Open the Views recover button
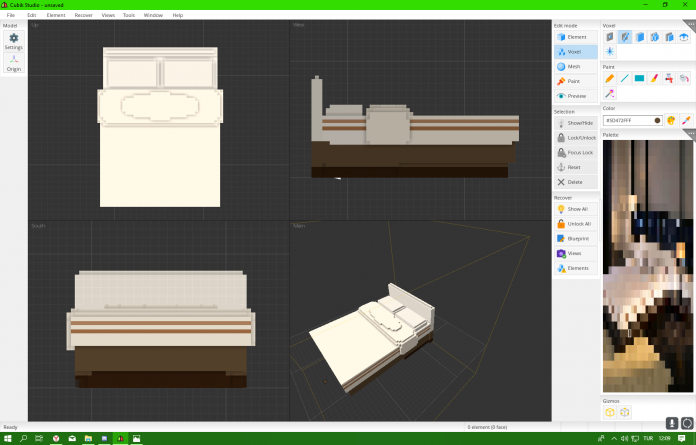 tap(576, 253)
